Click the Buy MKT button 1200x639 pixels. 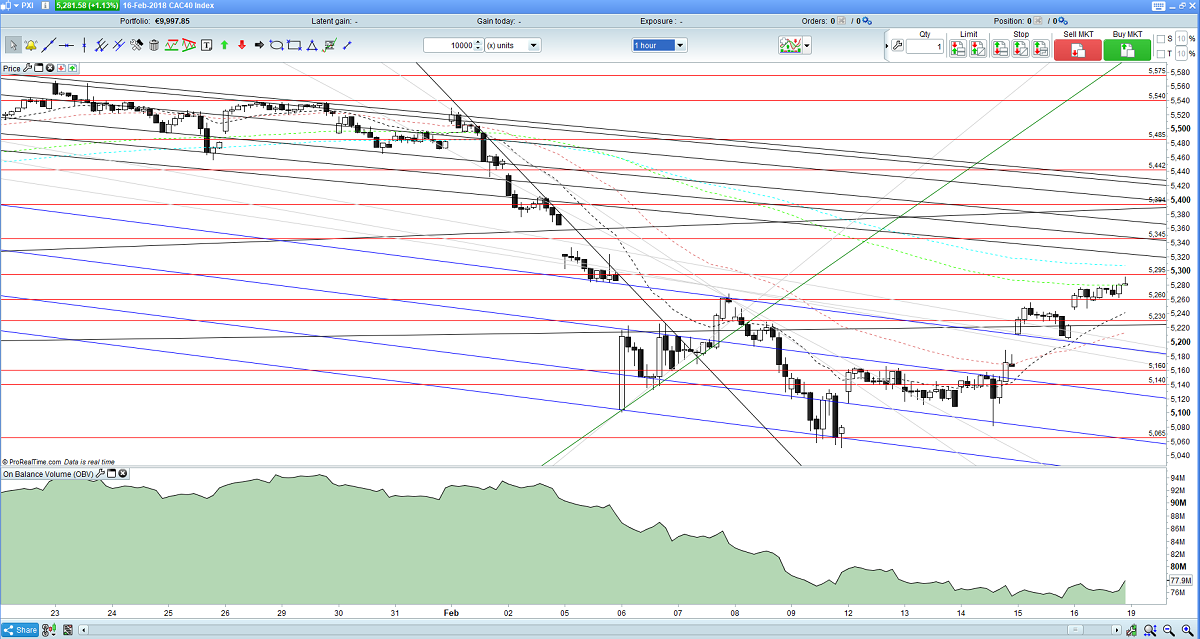(1127, 49)
